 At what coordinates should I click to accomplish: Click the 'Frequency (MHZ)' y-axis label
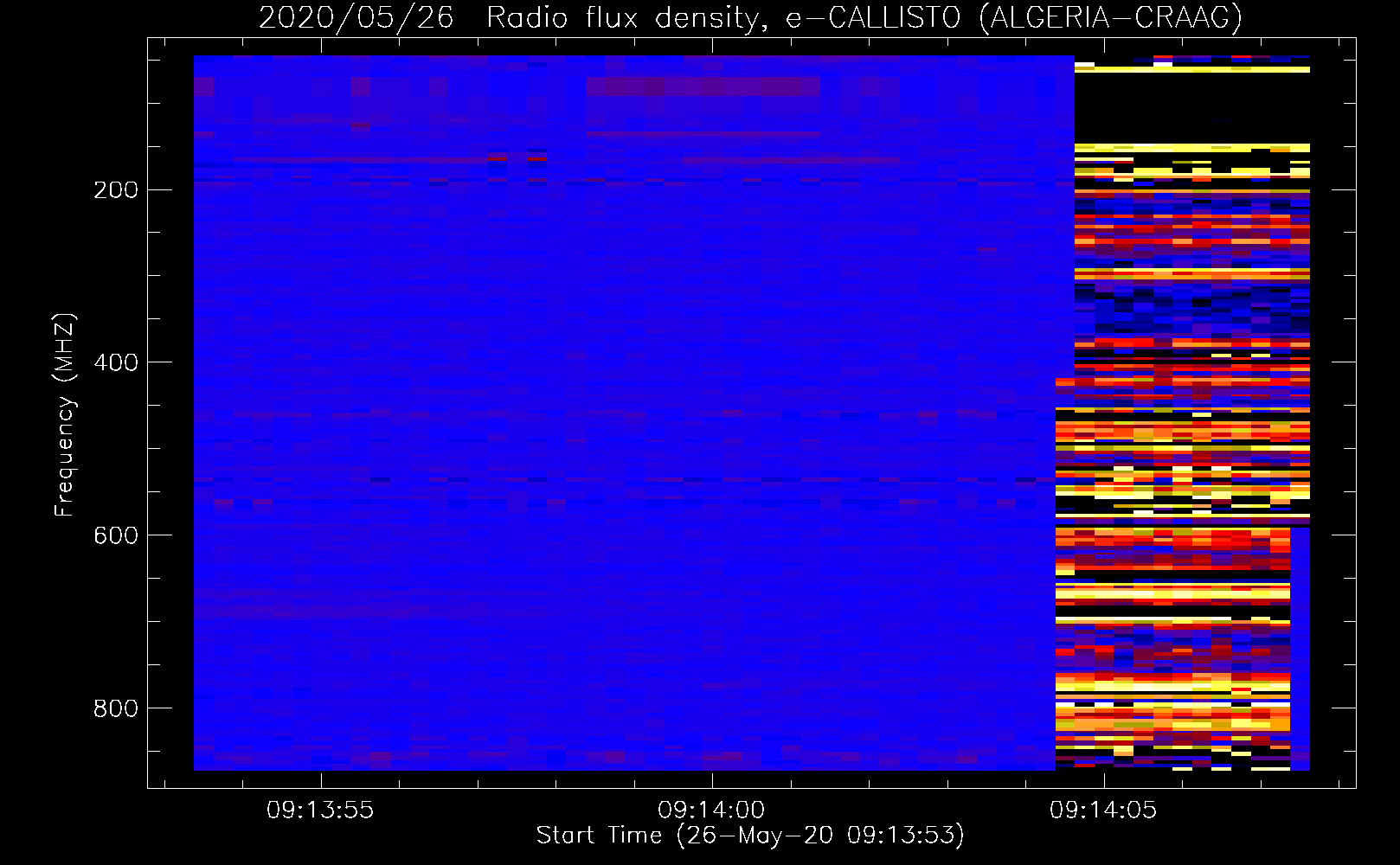click(x=65, y=415)
